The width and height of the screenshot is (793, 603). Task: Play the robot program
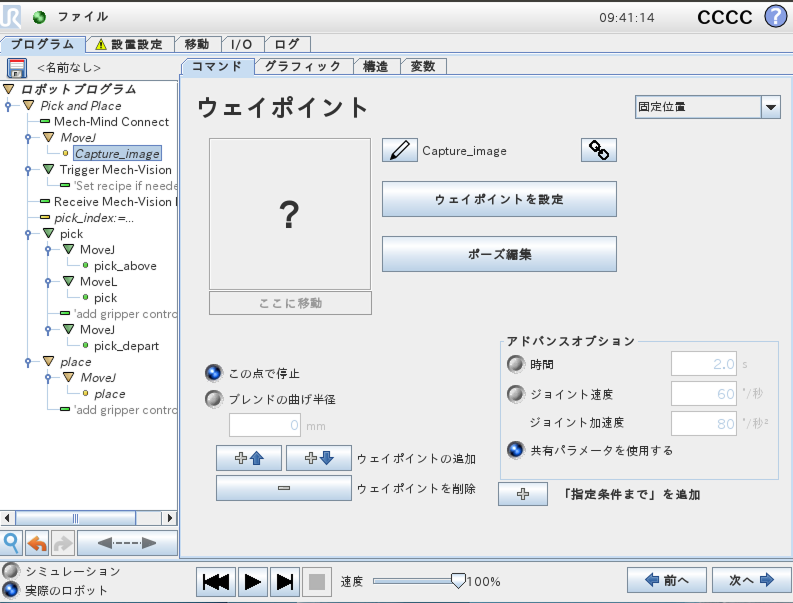[252, 582]
